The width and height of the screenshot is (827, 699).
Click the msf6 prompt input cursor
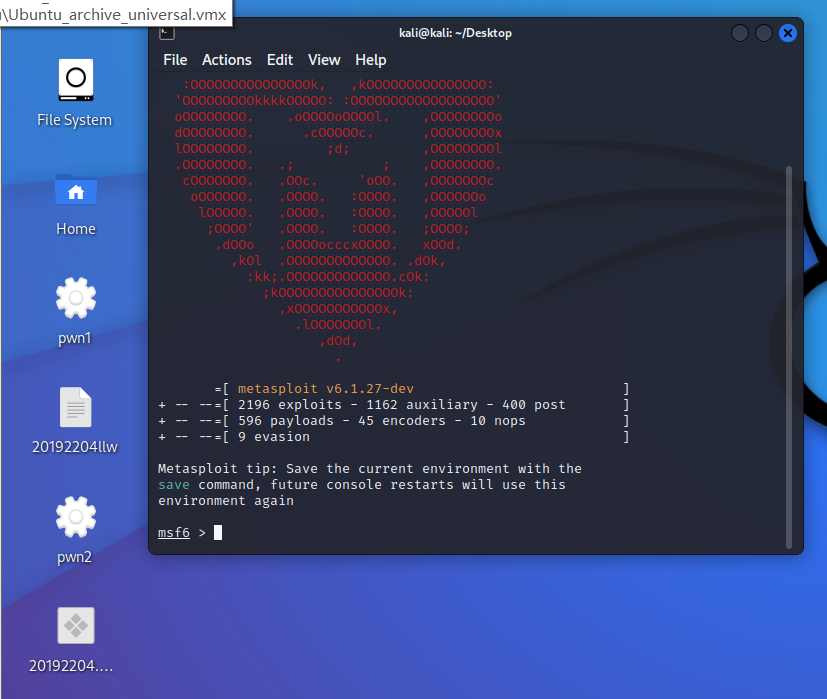[218, 532]
